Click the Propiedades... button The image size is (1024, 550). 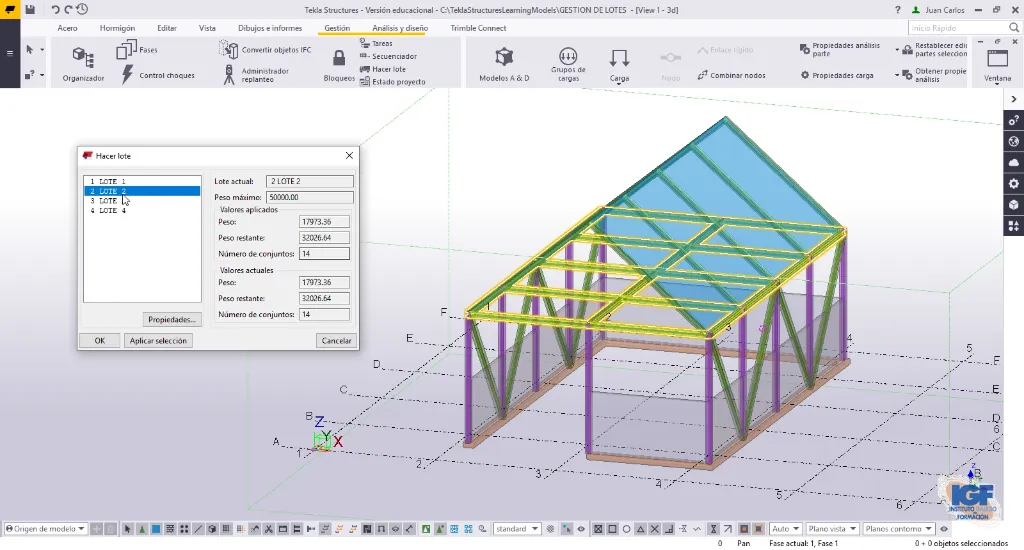[171, 319]
